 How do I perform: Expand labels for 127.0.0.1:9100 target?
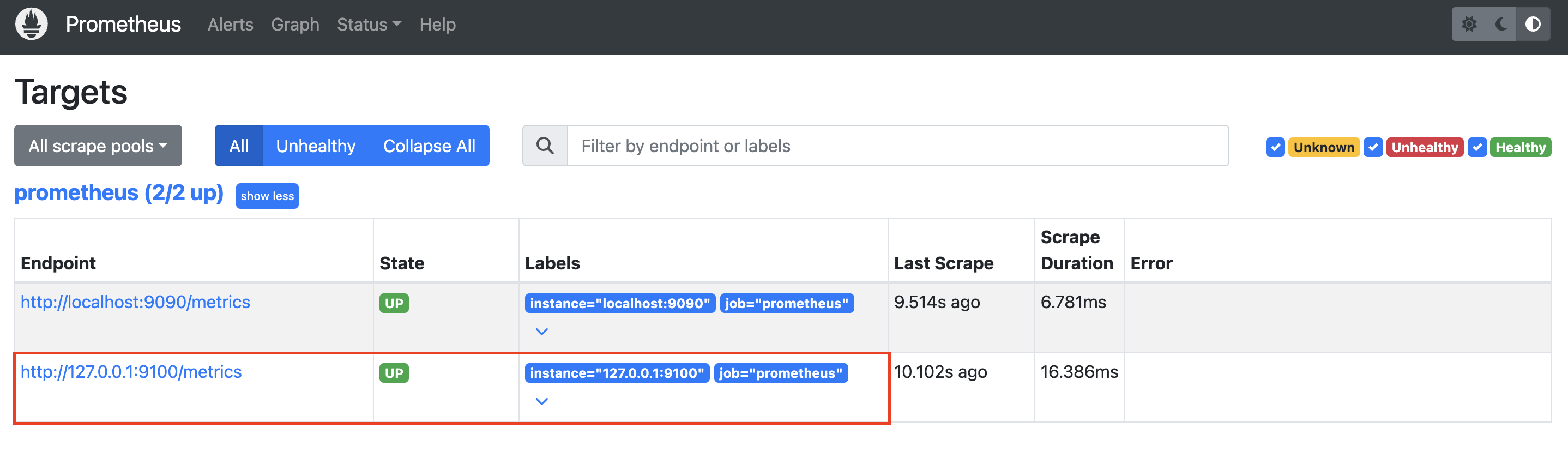pyautogui.click(x=542, y=401)
